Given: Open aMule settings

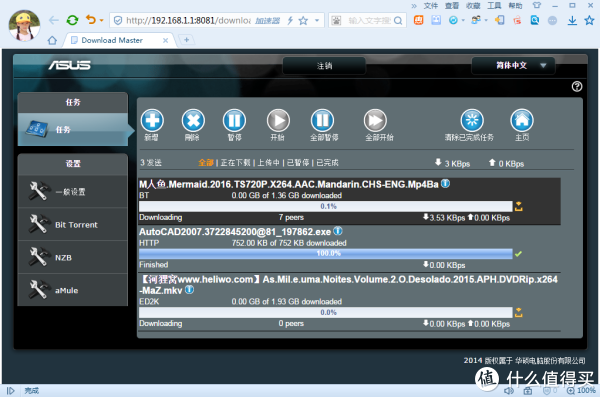Looking at the screenshot, I should coord(73,290).
